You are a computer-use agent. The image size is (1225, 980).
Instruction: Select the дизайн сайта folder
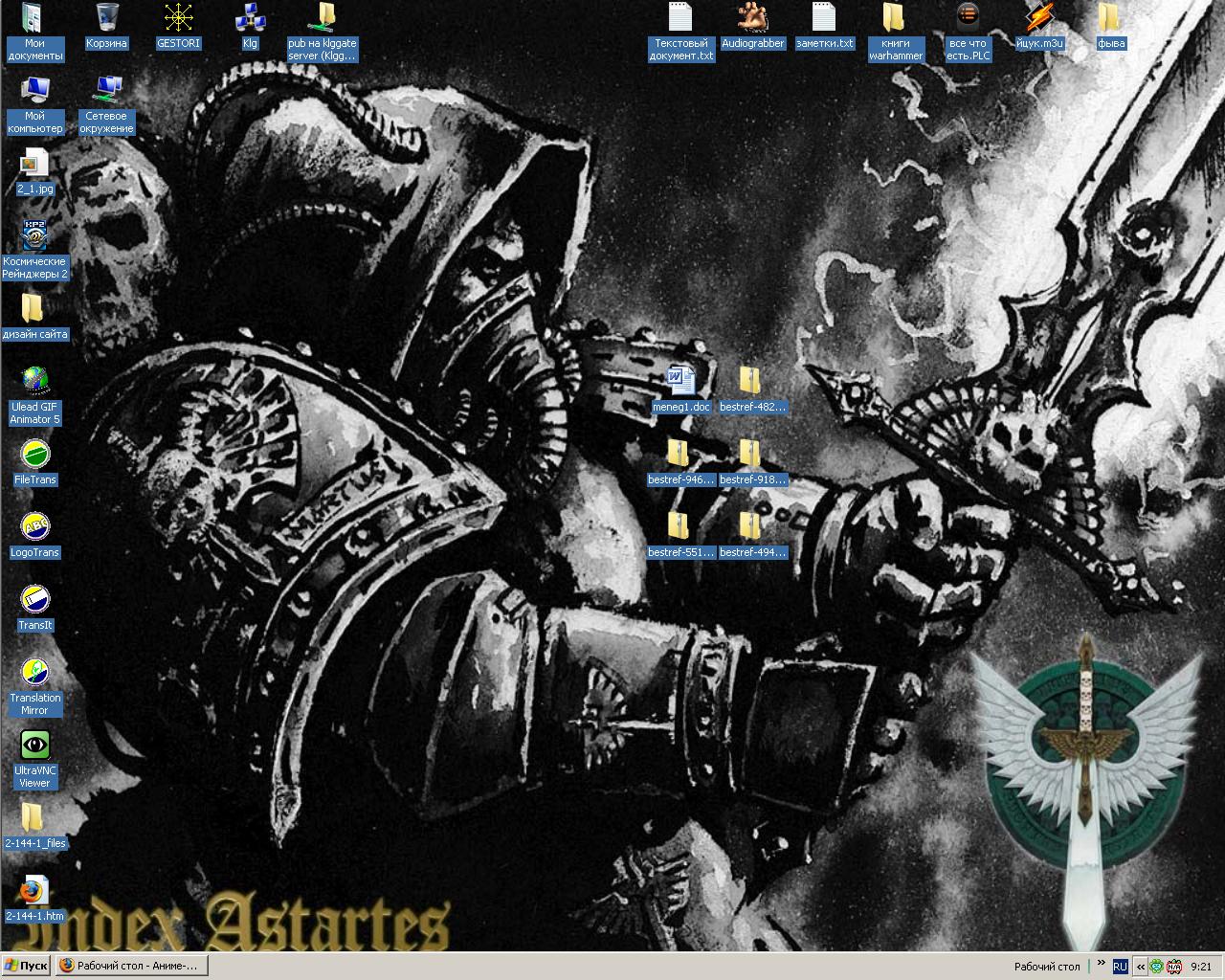coord(34,318)
